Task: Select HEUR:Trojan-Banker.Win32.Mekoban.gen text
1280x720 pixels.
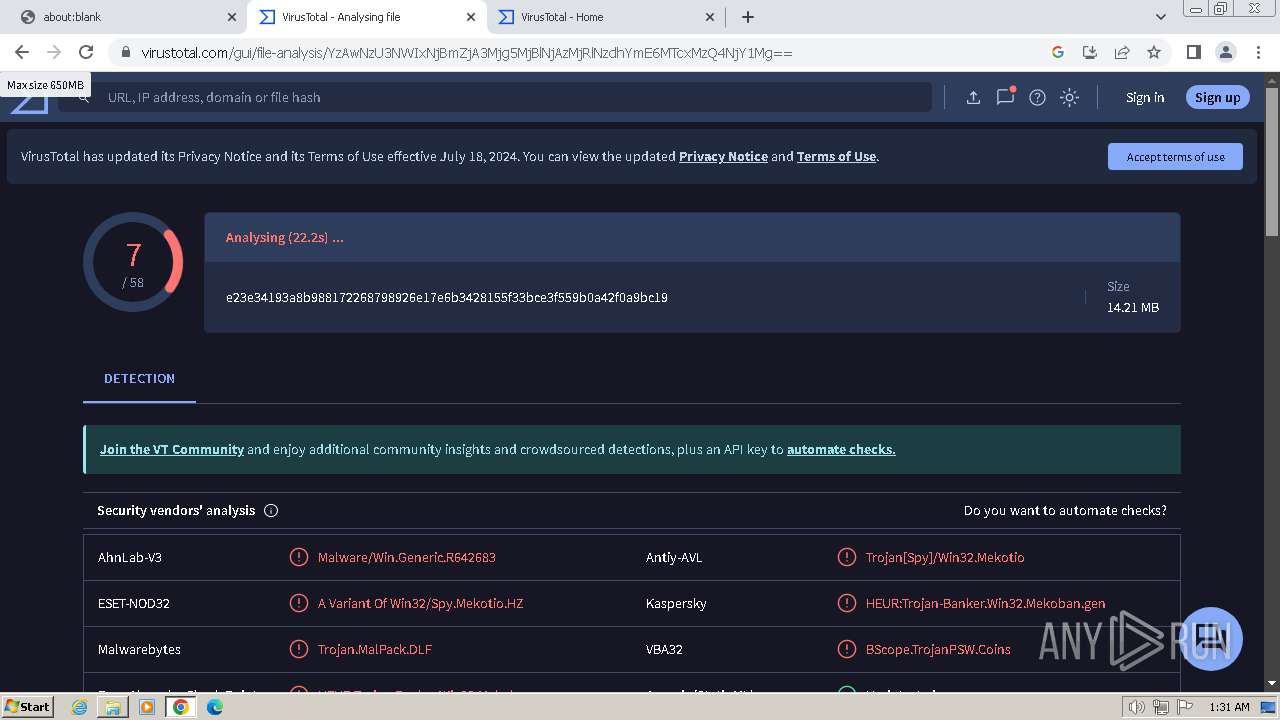Action: pyautogui.click(x=985, y=603)
